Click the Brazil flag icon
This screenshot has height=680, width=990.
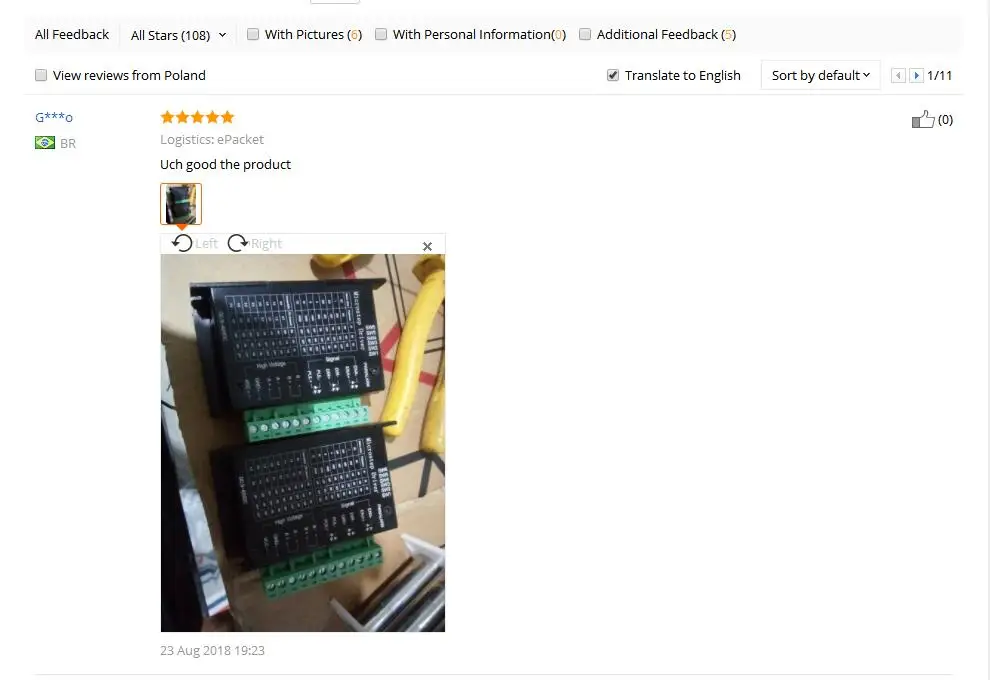(45, 143)
